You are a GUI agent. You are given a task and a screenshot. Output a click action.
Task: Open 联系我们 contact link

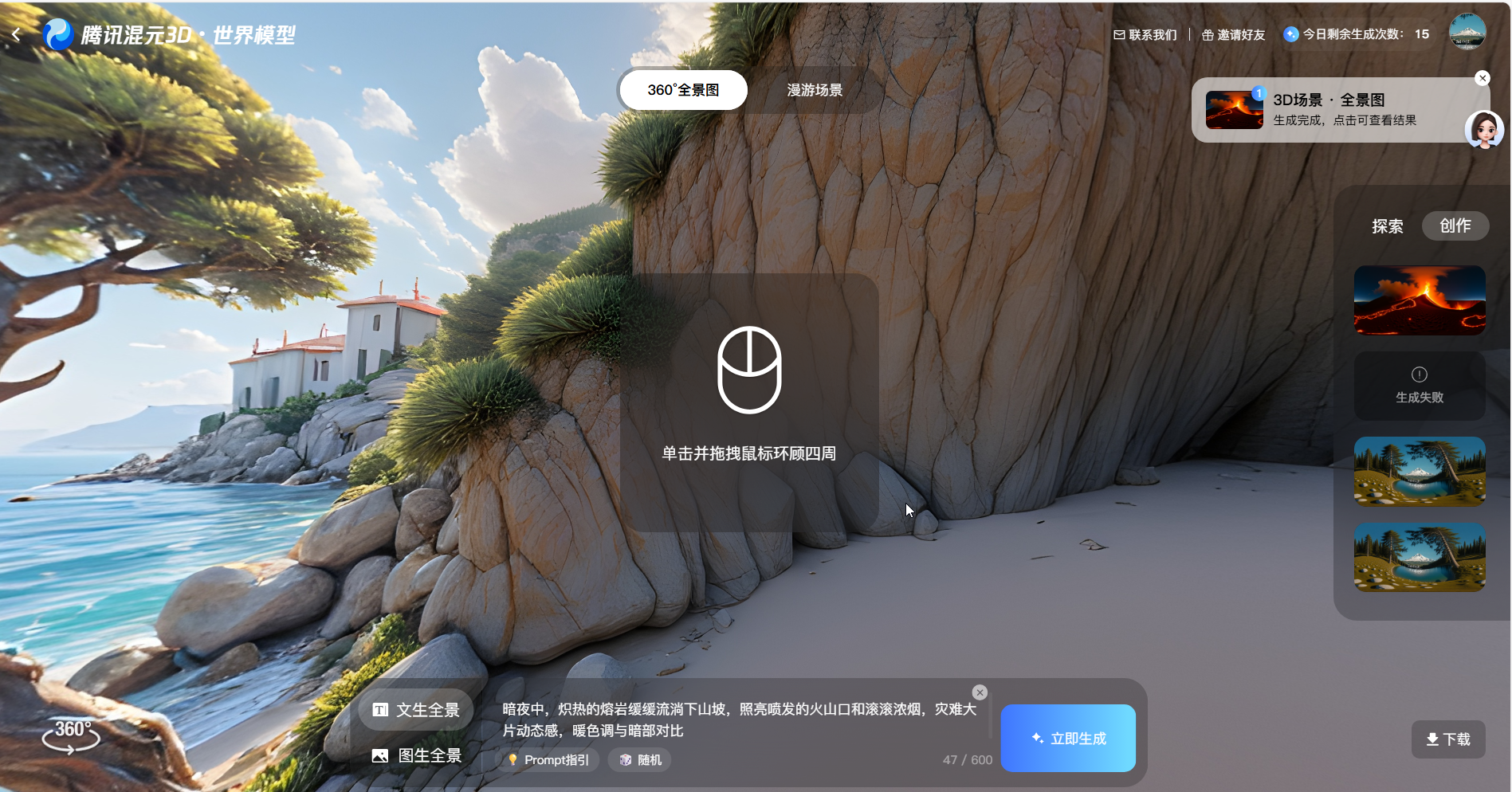coord(1145,34)
